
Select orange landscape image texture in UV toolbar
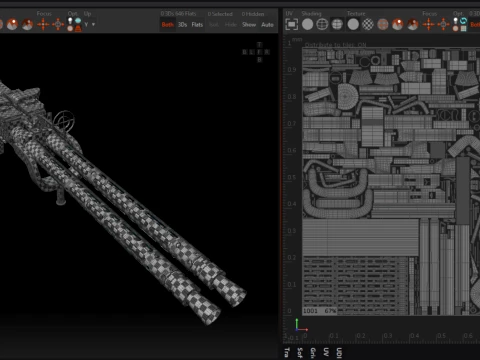pos(397,24)
